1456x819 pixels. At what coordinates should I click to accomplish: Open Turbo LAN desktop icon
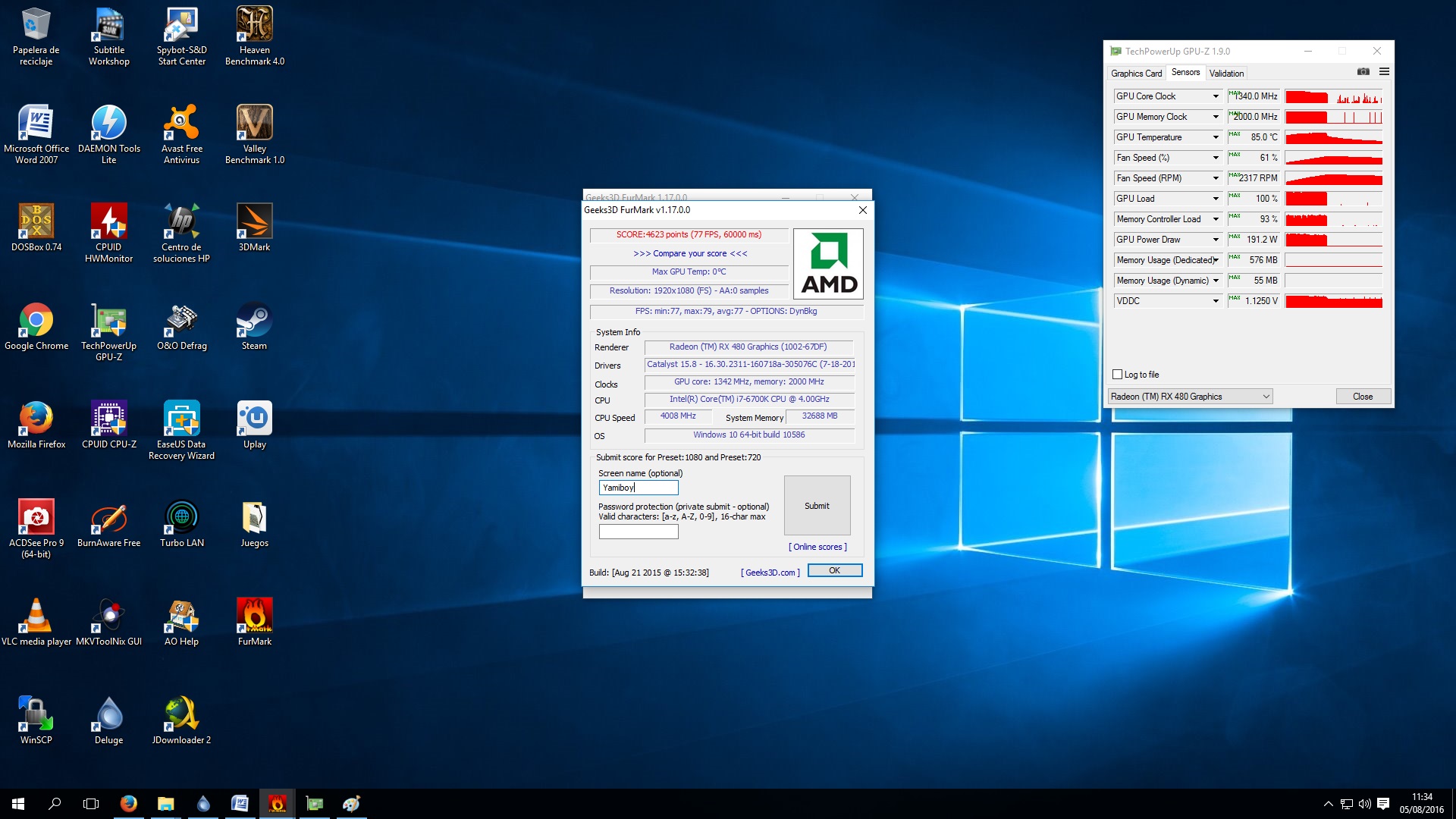coord(181,523)
